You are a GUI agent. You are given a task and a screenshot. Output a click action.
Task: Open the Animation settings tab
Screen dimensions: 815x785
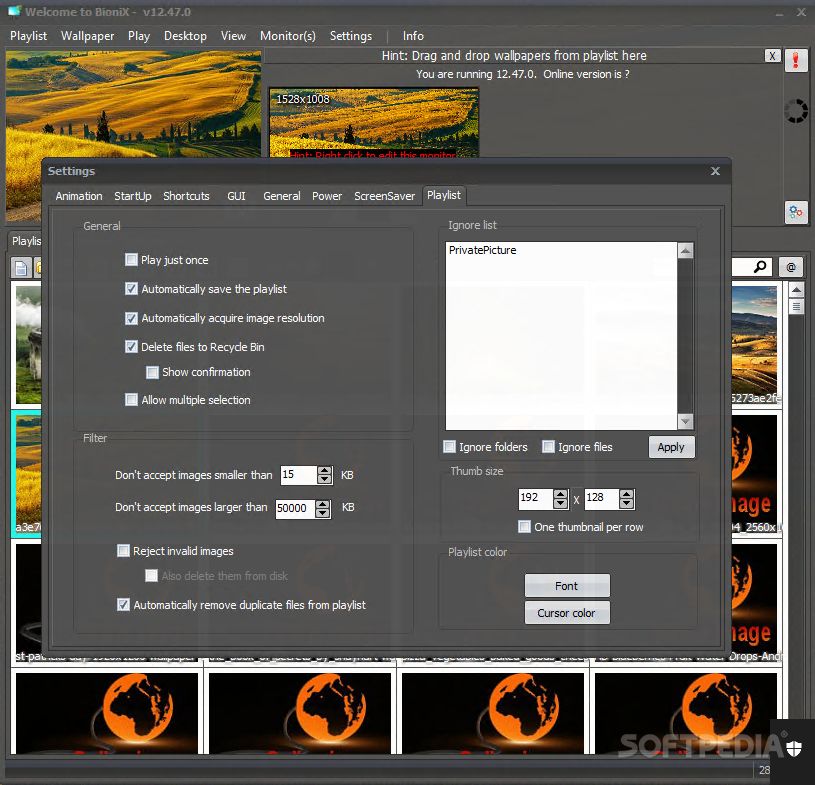(x=79, y=196)
